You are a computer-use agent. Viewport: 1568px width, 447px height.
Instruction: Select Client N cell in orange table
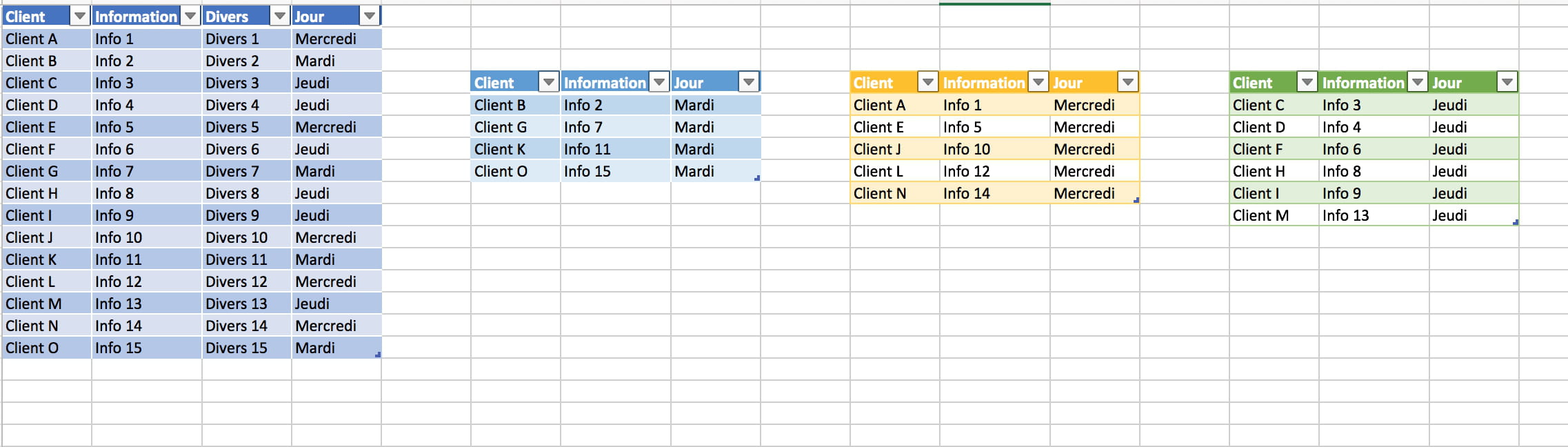(895, 193)
